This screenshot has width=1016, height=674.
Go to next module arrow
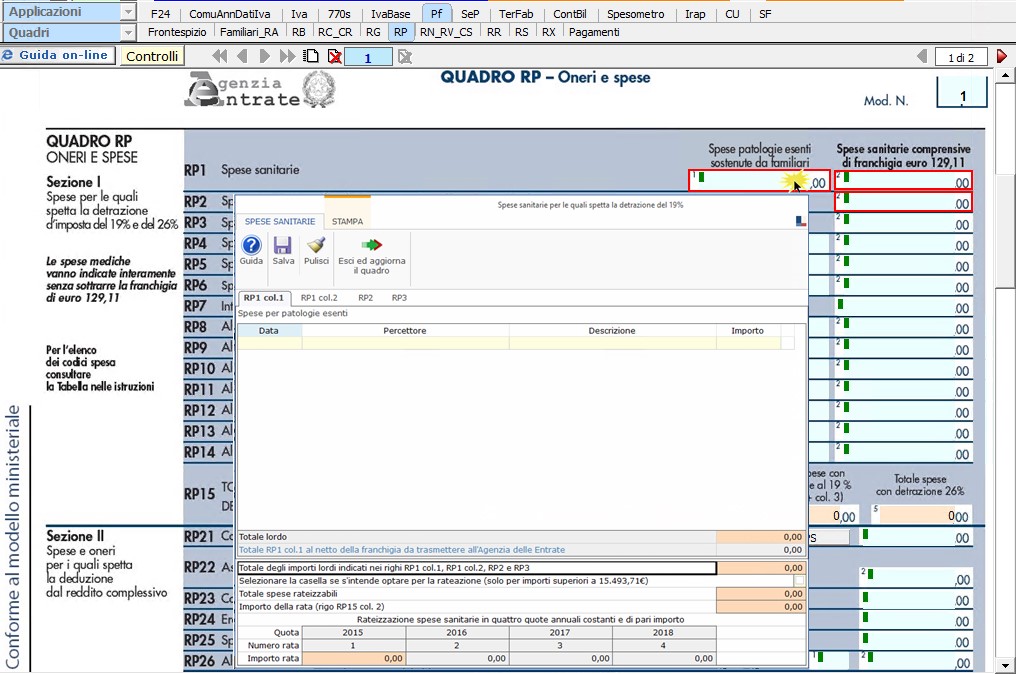click(264, 56)
